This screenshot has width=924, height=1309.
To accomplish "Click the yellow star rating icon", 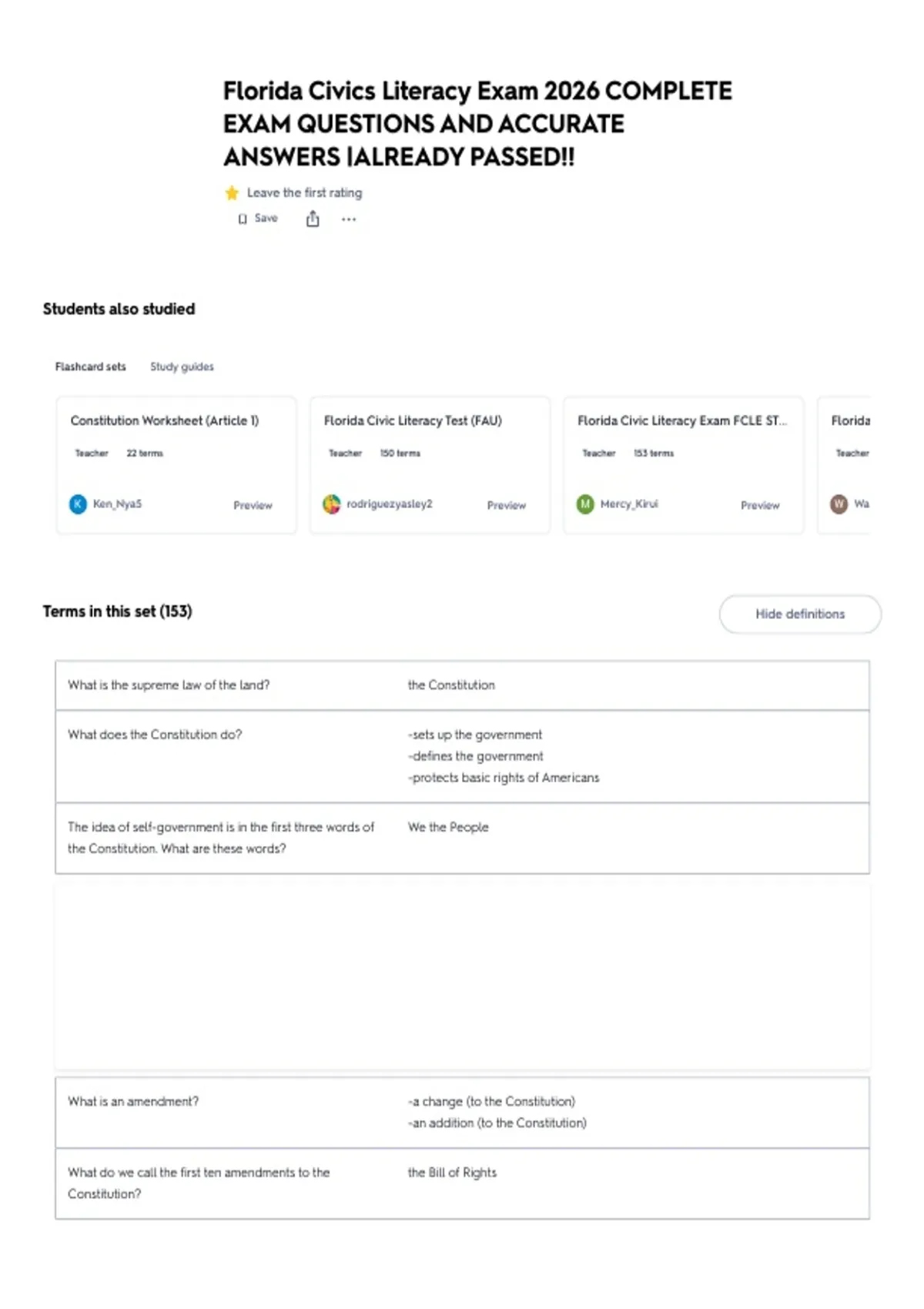I will (232, 193).
